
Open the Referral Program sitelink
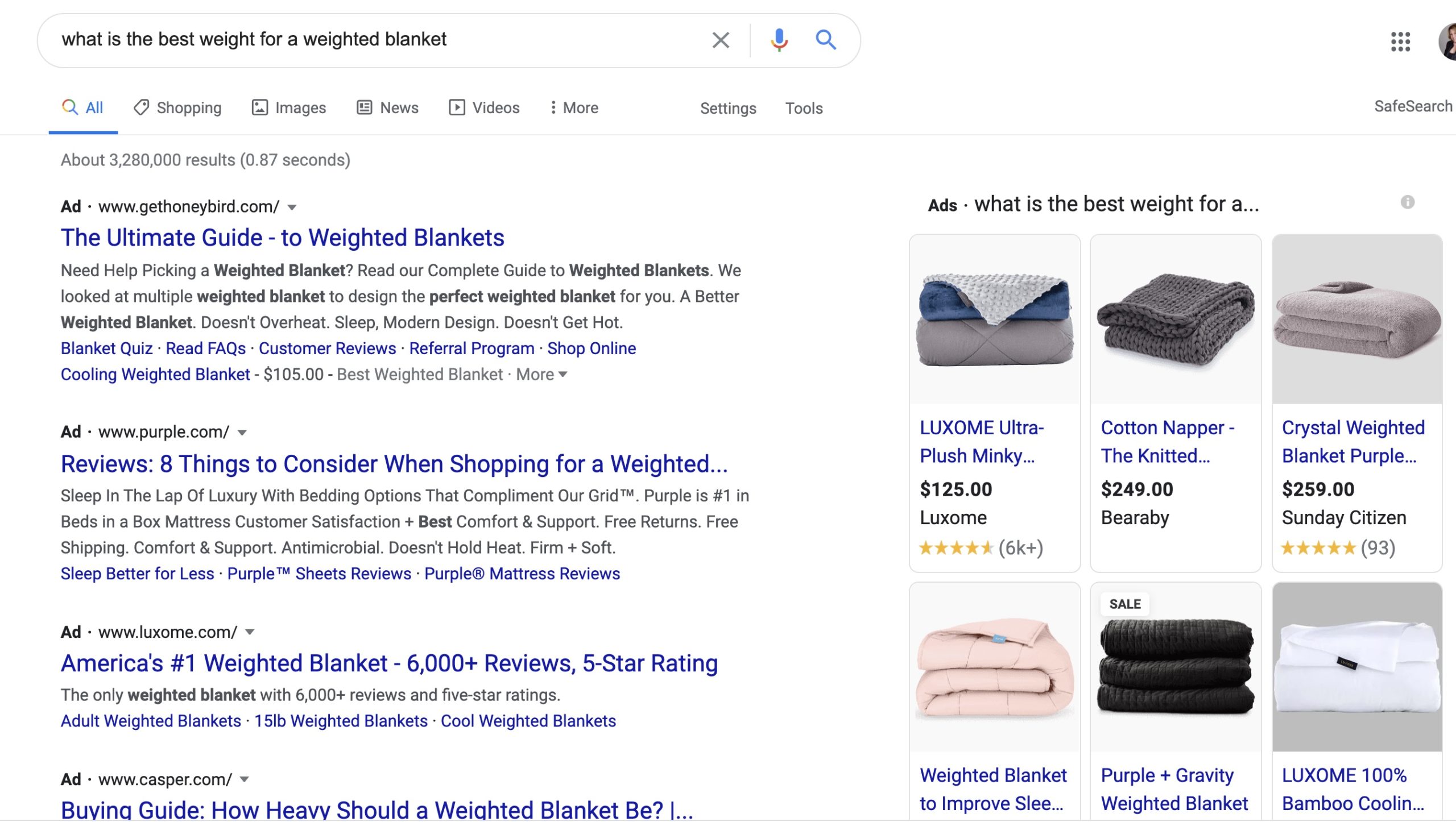click(472, 348)
